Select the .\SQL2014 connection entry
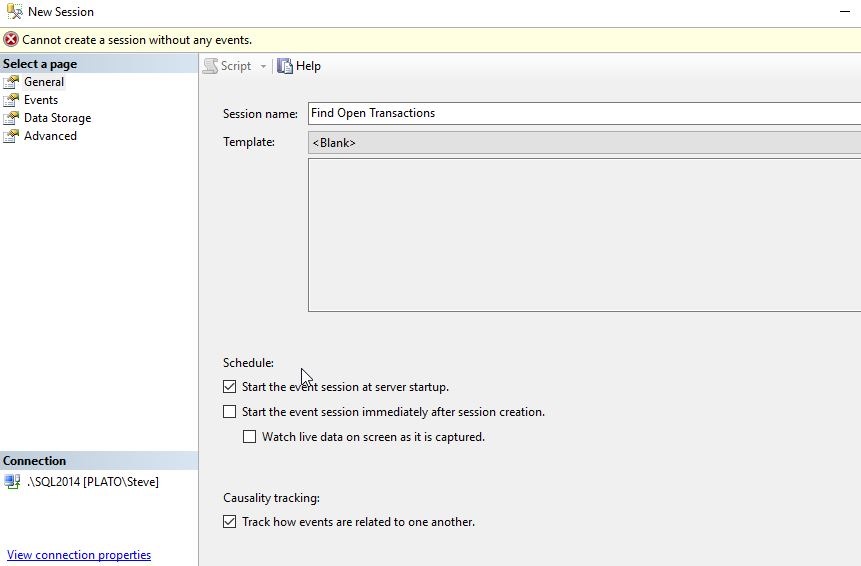 pos(92,482)
